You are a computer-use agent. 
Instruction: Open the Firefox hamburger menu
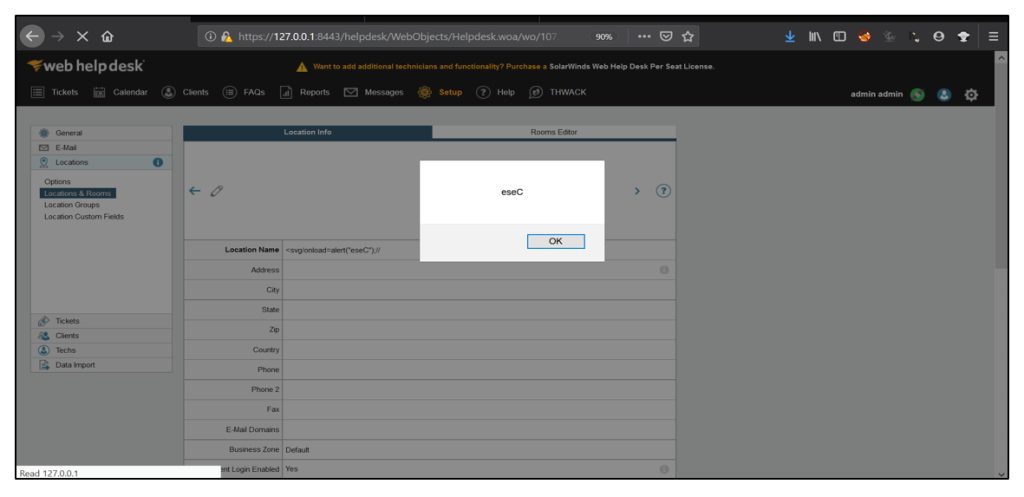pos(993,37)
